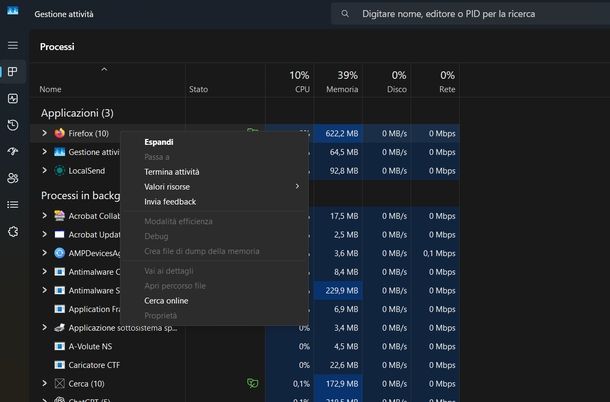
Task: Click the Application Frame process icon
Action: (60, 309)
